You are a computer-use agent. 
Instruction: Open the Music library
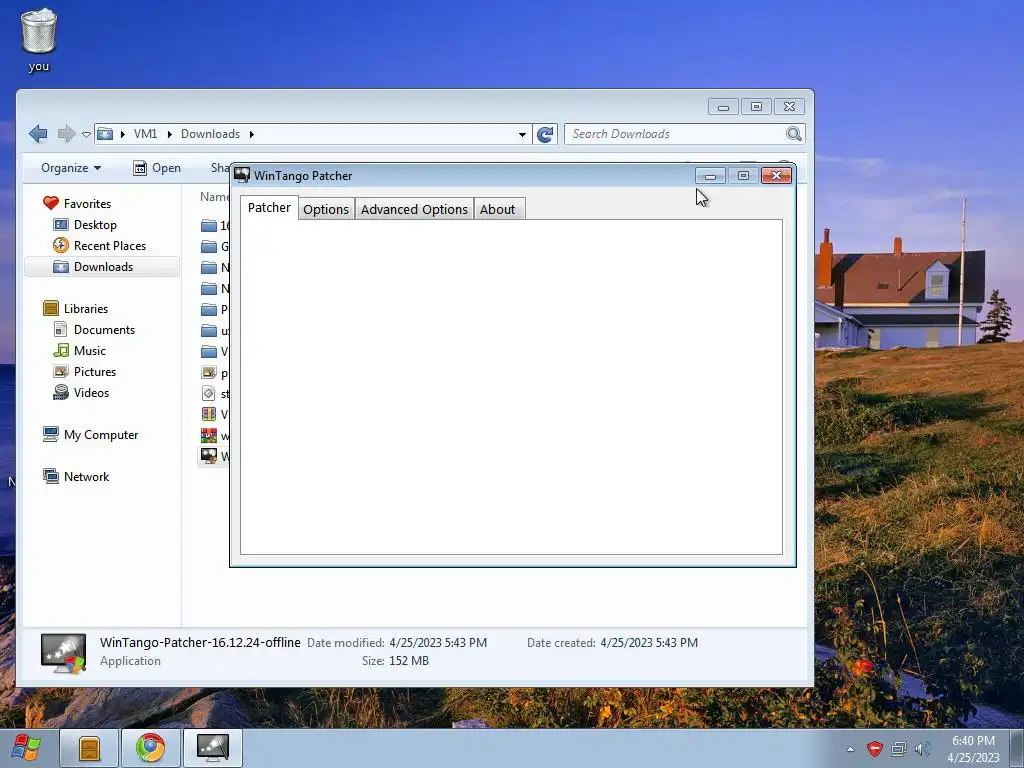point(89,351)
